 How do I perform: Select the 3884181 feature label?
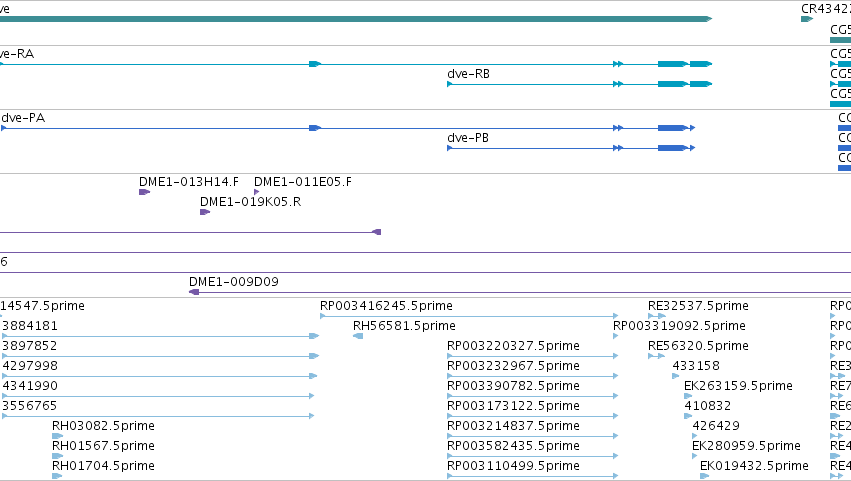(30, 326)
